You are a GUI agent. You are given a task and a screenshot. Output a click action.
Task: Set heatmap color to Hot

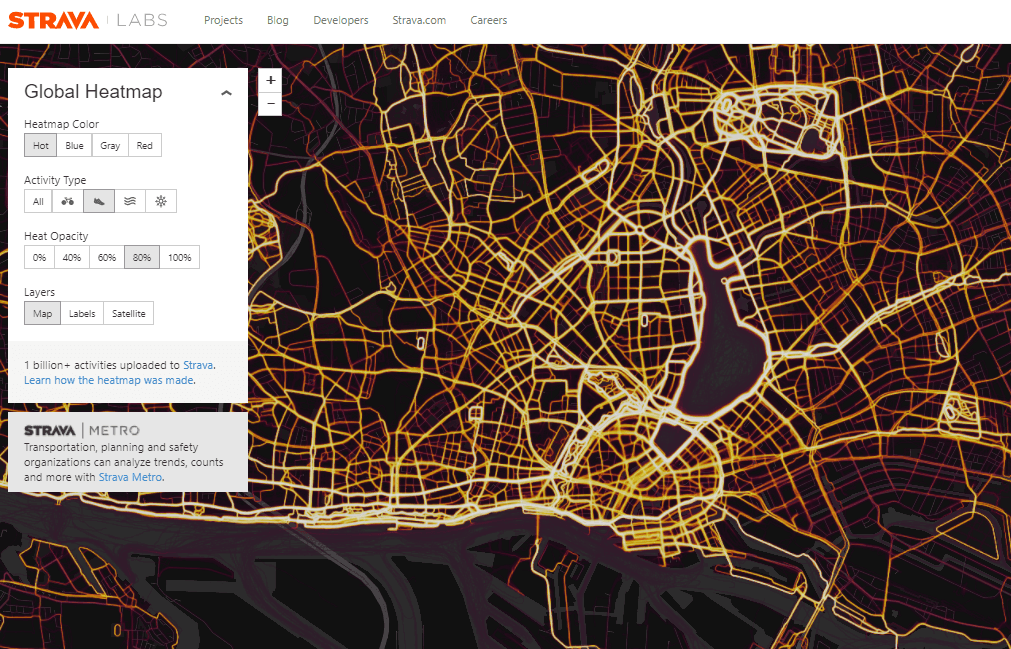(41, 146)
